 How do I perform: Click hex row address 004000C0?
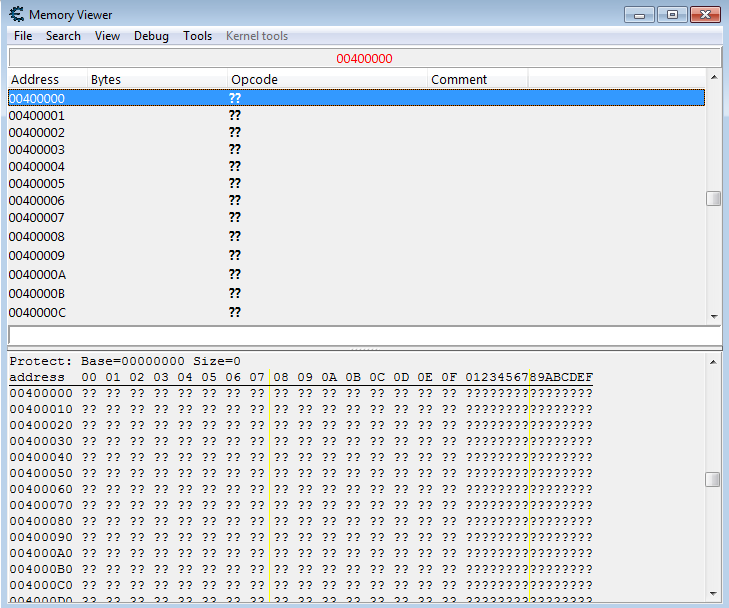tap(41, 585)
